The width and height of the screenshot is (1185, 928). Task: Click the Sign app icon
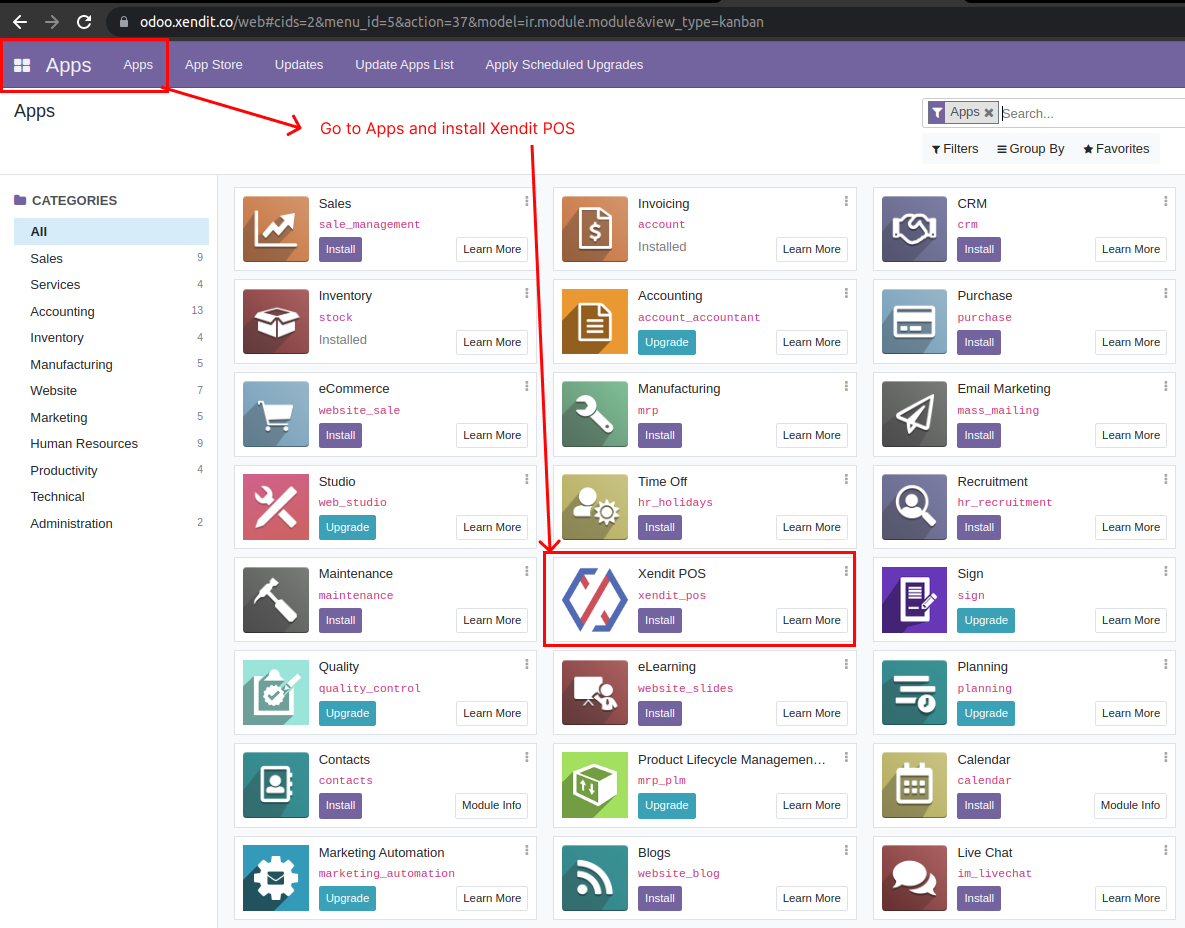[914, 600]
